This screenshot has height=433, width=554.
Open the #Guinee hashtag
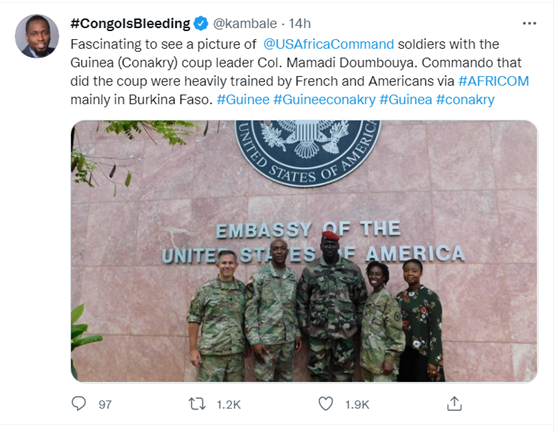coord(243,100)
